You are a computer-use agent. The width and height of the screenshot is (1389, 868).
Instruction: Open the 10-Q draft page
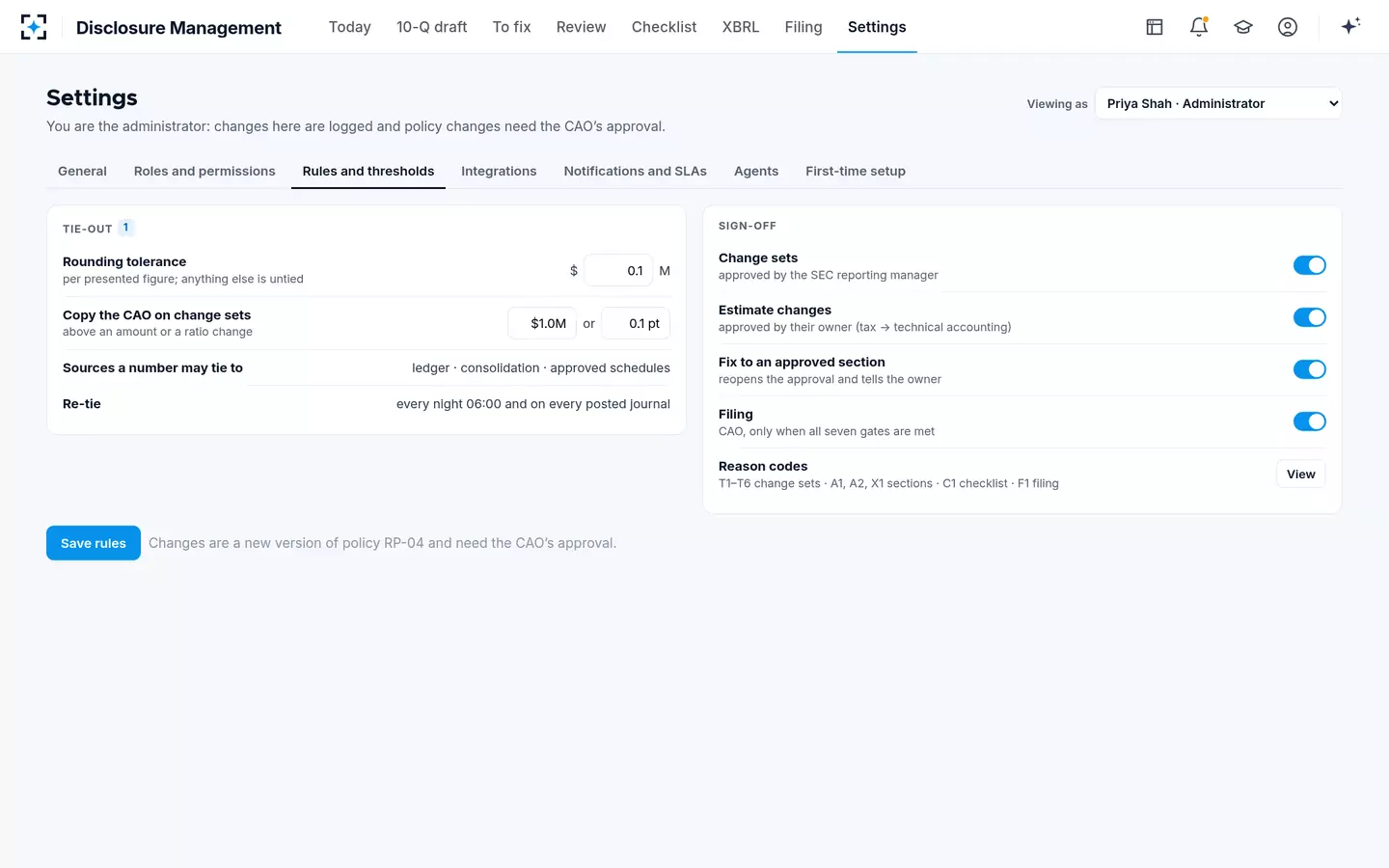coord(432,27)
